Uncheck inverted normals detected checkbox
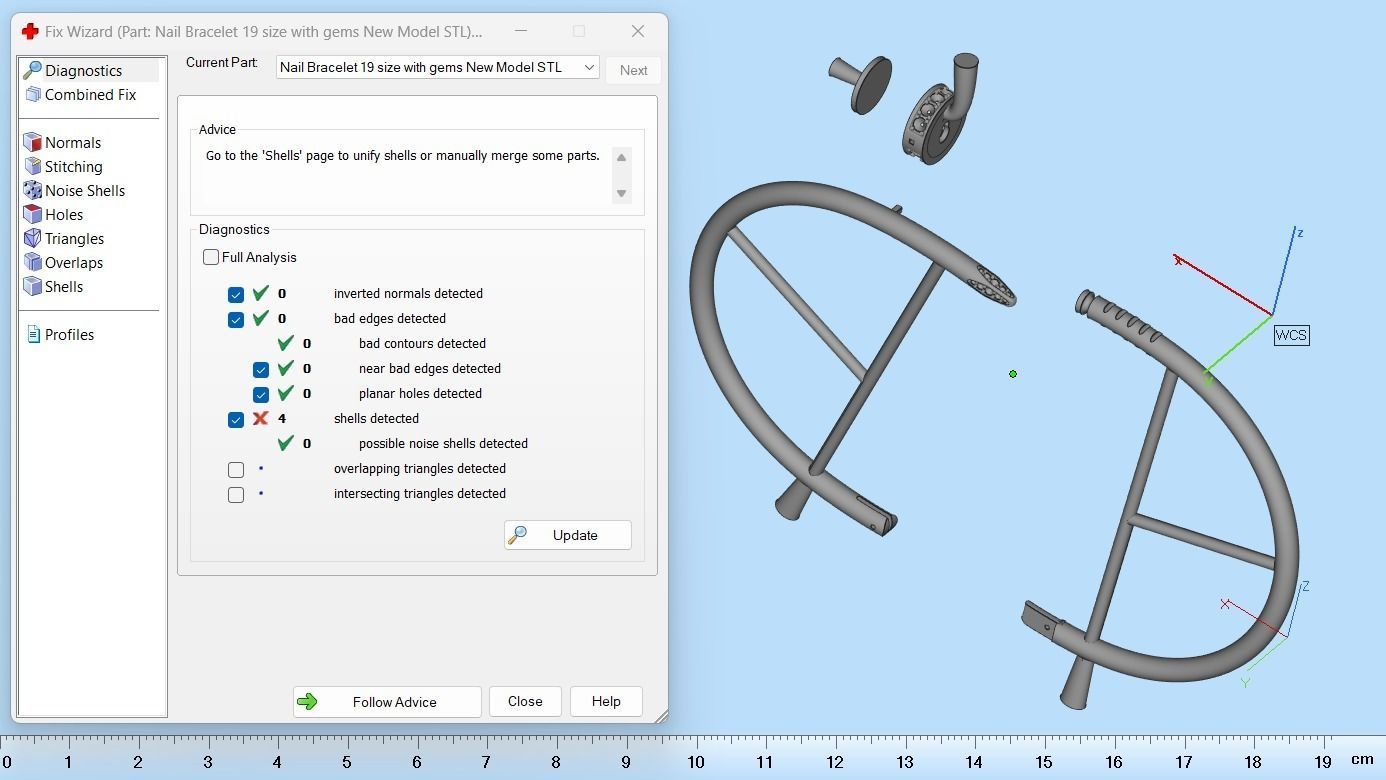1386x780 pixels. point(236,294)
